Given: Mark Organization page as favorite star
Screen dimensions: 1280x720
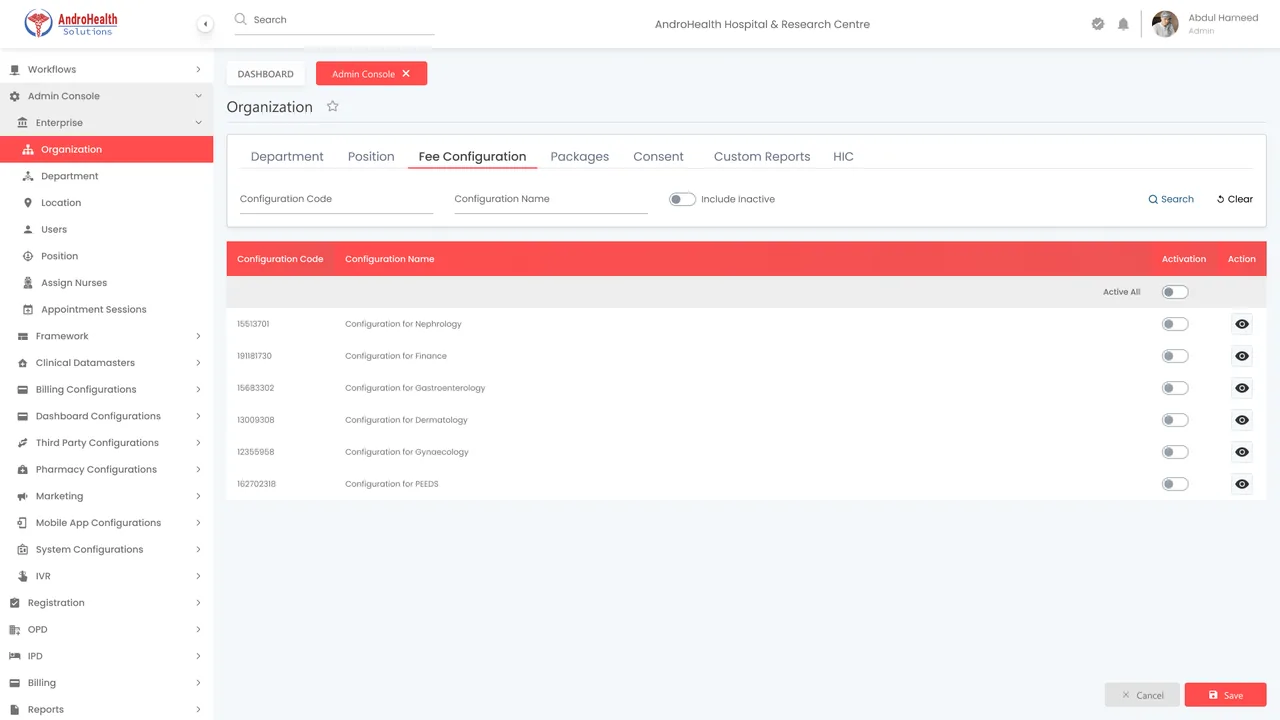Looking at the screenshot, I should coord(333,106).
